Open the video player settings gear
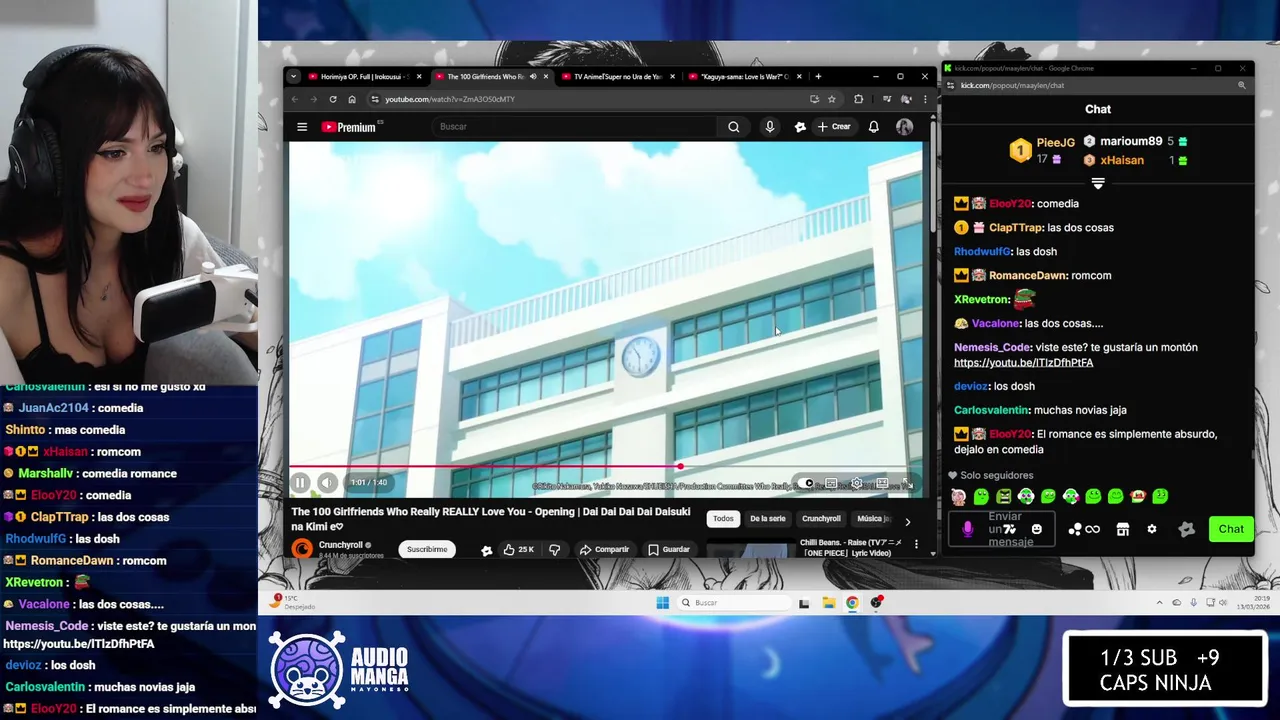The width and height of the screenshot is (1280, 720). (856, 484)
